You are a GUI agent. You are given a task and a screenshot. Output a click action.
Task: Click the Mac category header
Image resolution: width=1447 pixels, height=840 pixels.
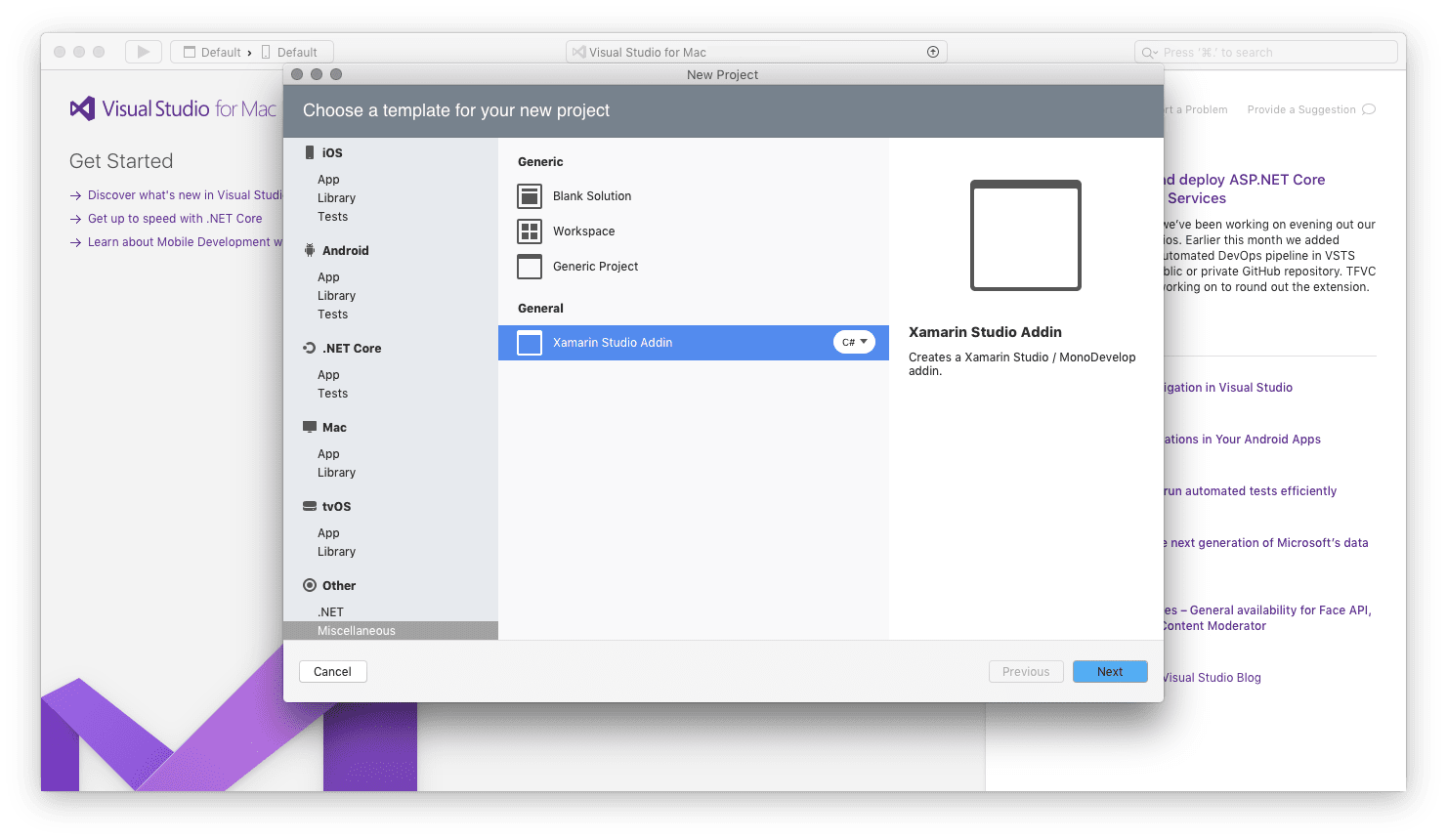[334, 428]
